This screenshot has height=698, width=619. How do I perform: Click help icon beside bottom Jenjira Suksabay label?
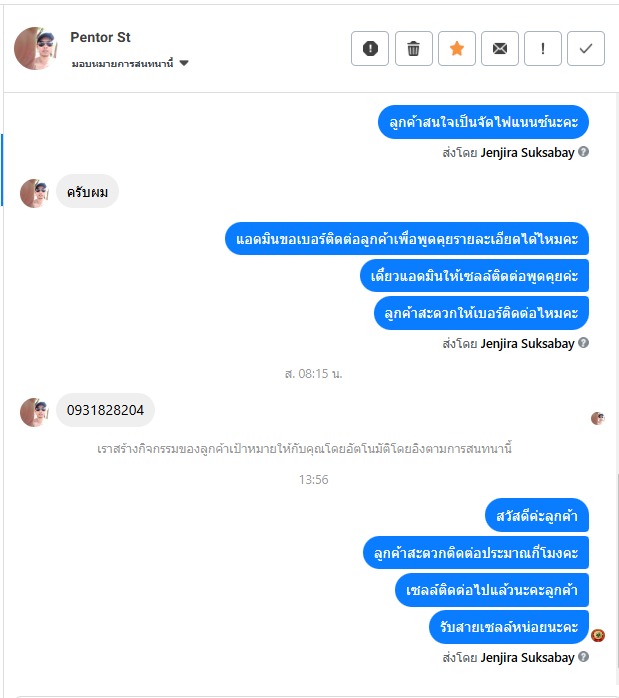(583, 657)
